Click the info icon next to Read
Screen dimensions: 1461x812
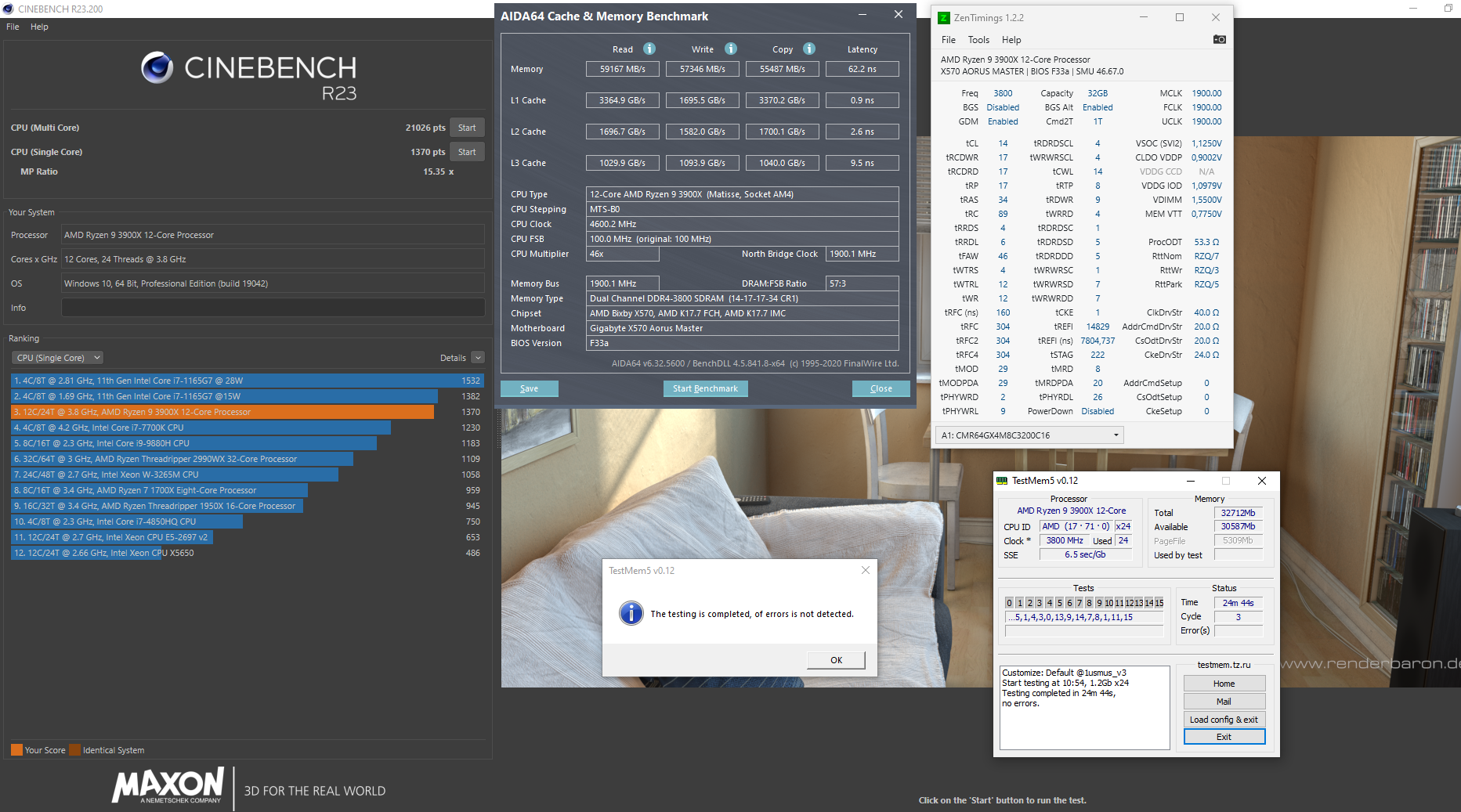[x=649, y=49]
